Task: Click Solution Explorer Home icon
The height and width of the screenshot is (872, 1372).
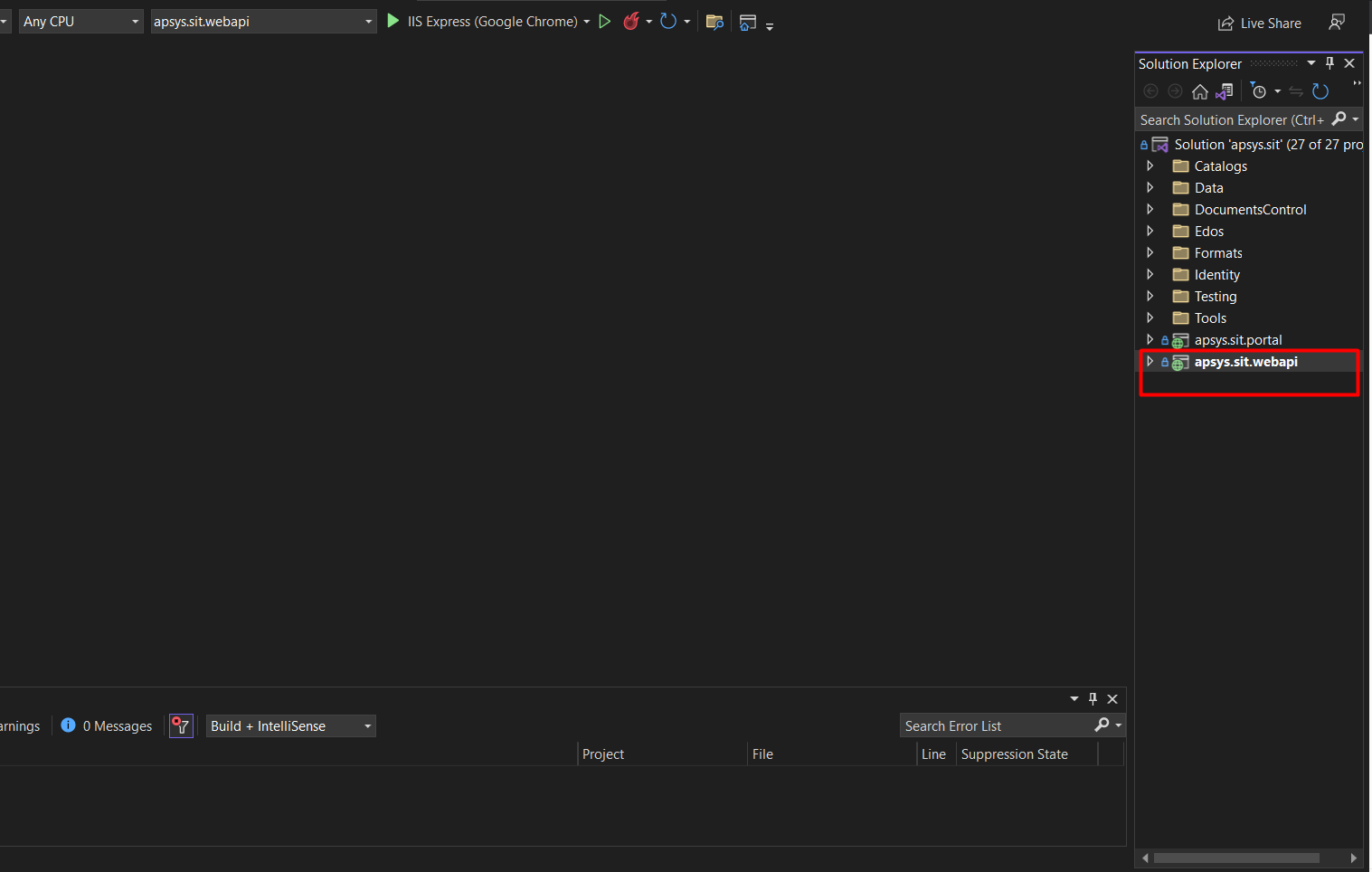Action: [1200, 91]
